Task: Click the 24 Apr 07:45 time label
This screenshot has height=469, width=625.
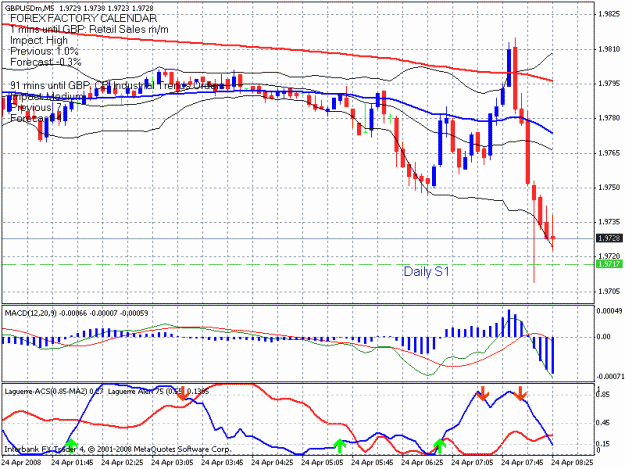Action: click(x=523, y=462)
